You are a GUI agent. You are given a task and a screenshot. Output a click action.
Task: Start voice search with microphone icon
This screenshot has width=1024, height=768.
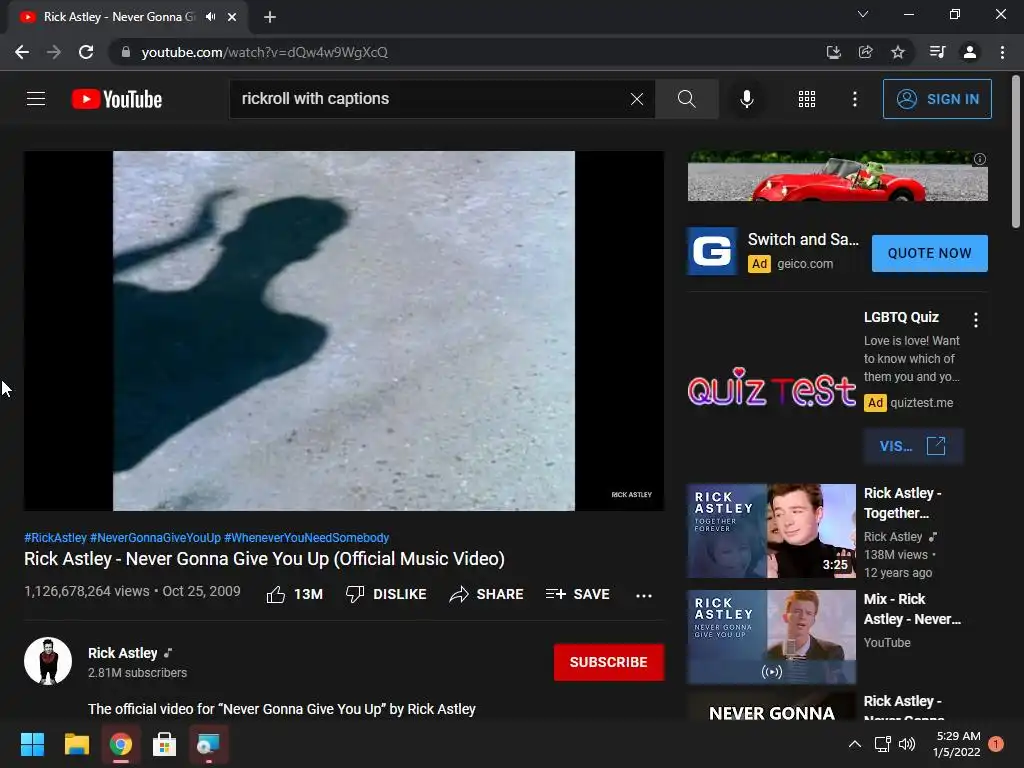click(746, 99)
